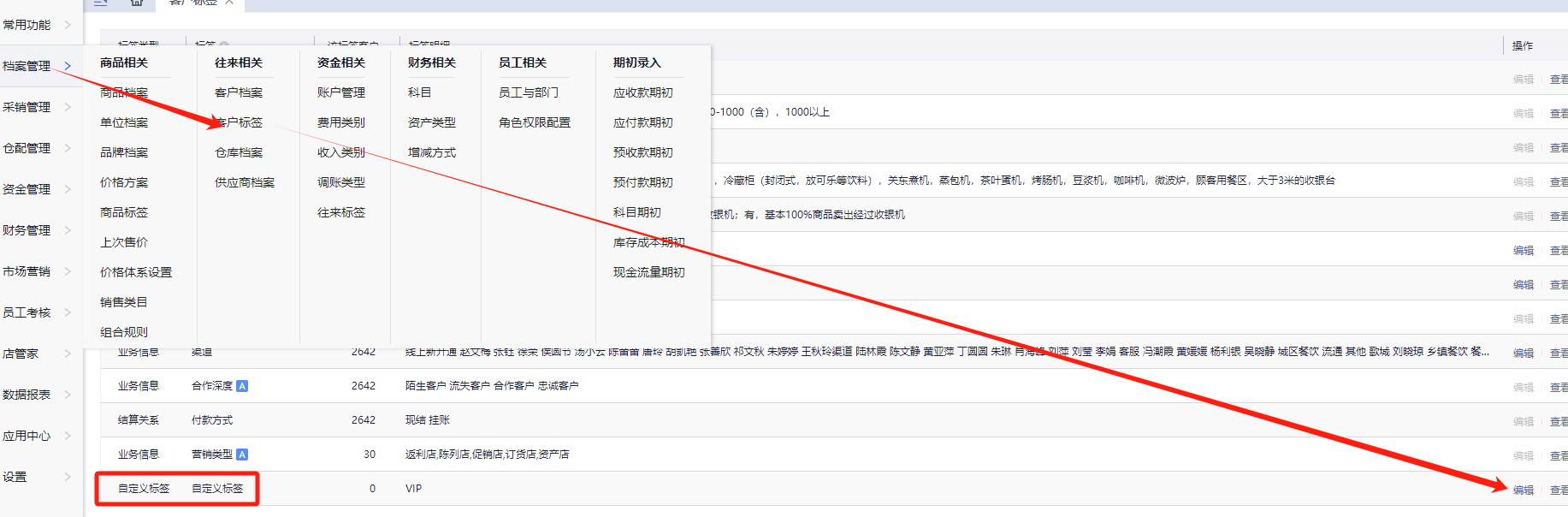
Task: Select 增减方式 under 财务相关
Action: click(432, 152)
